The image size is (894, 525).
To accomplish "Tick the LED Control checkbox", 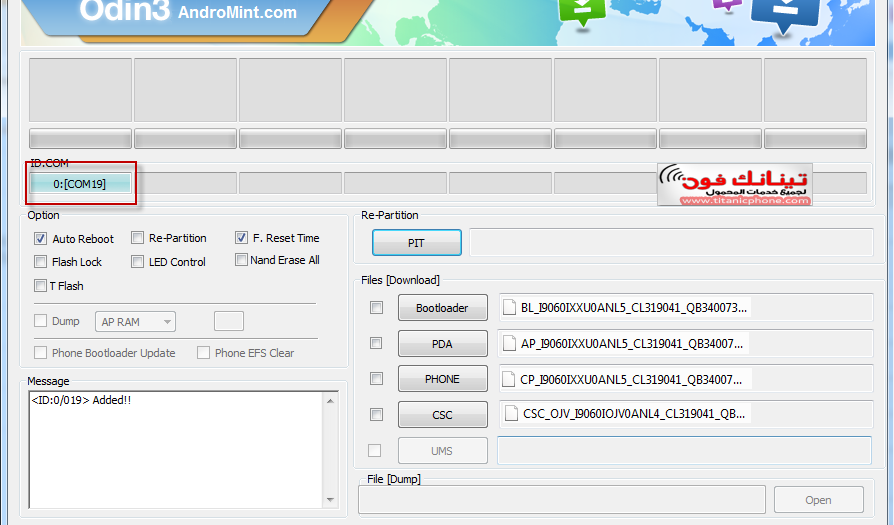I will 137,262.
